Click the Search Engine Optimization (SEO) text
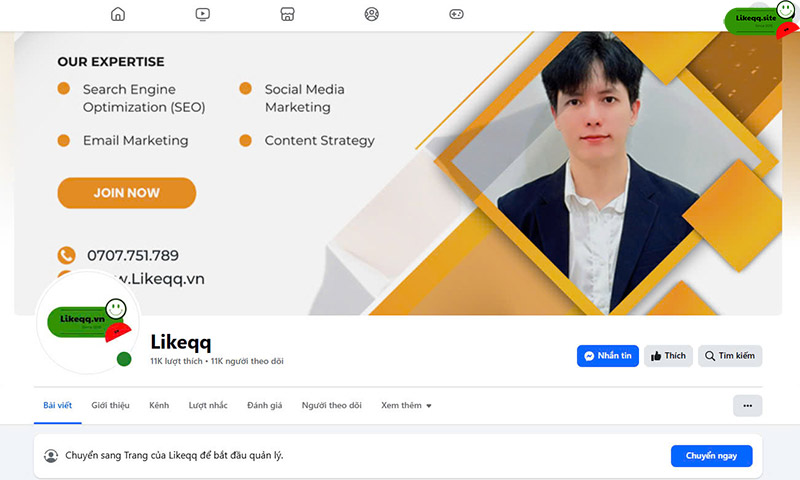Viewport: 800px width, 480px height. pyautogui.click(x=144, y=98)
